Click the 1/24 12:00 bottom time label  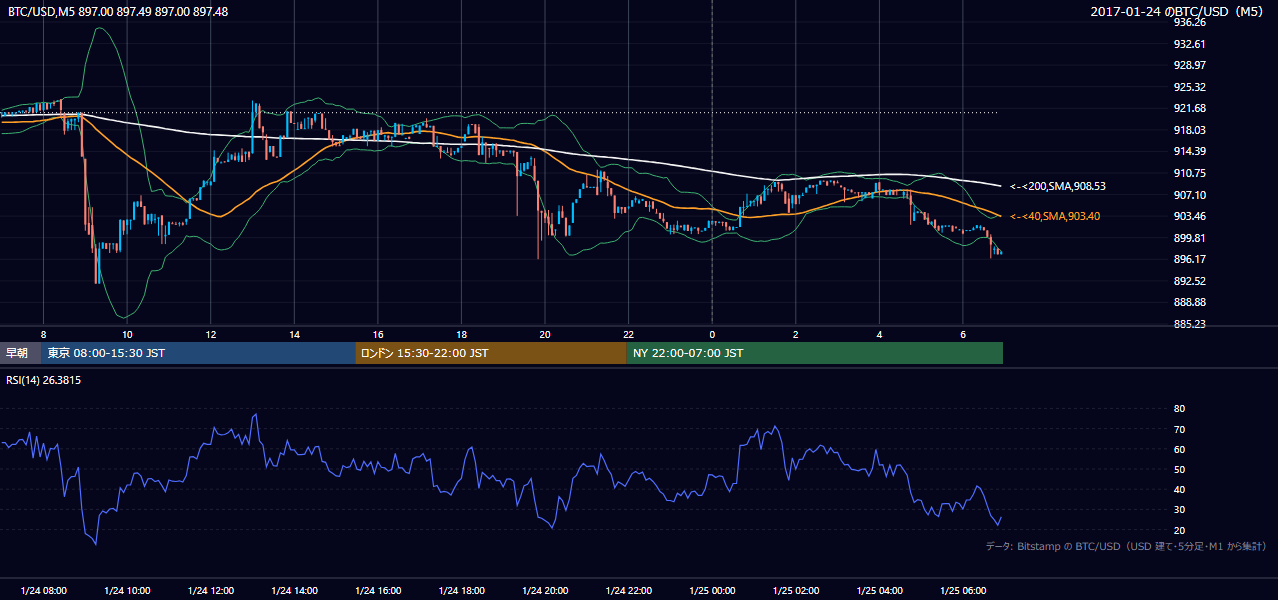pyautogui.click(x=211, y=590)
